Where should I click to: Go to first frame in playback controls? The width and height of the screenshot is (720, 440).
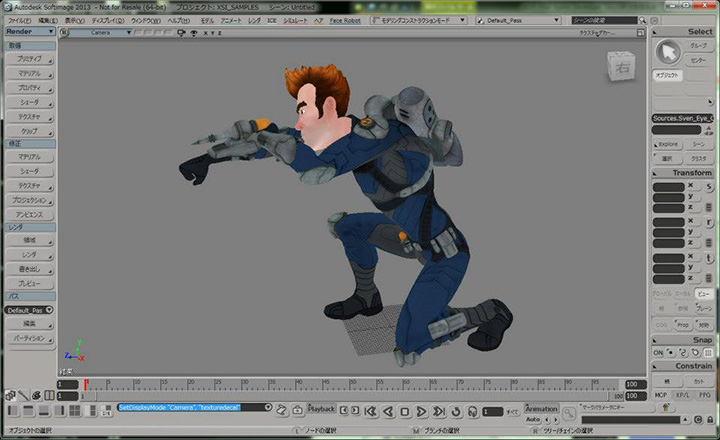[x=371, y=412]
